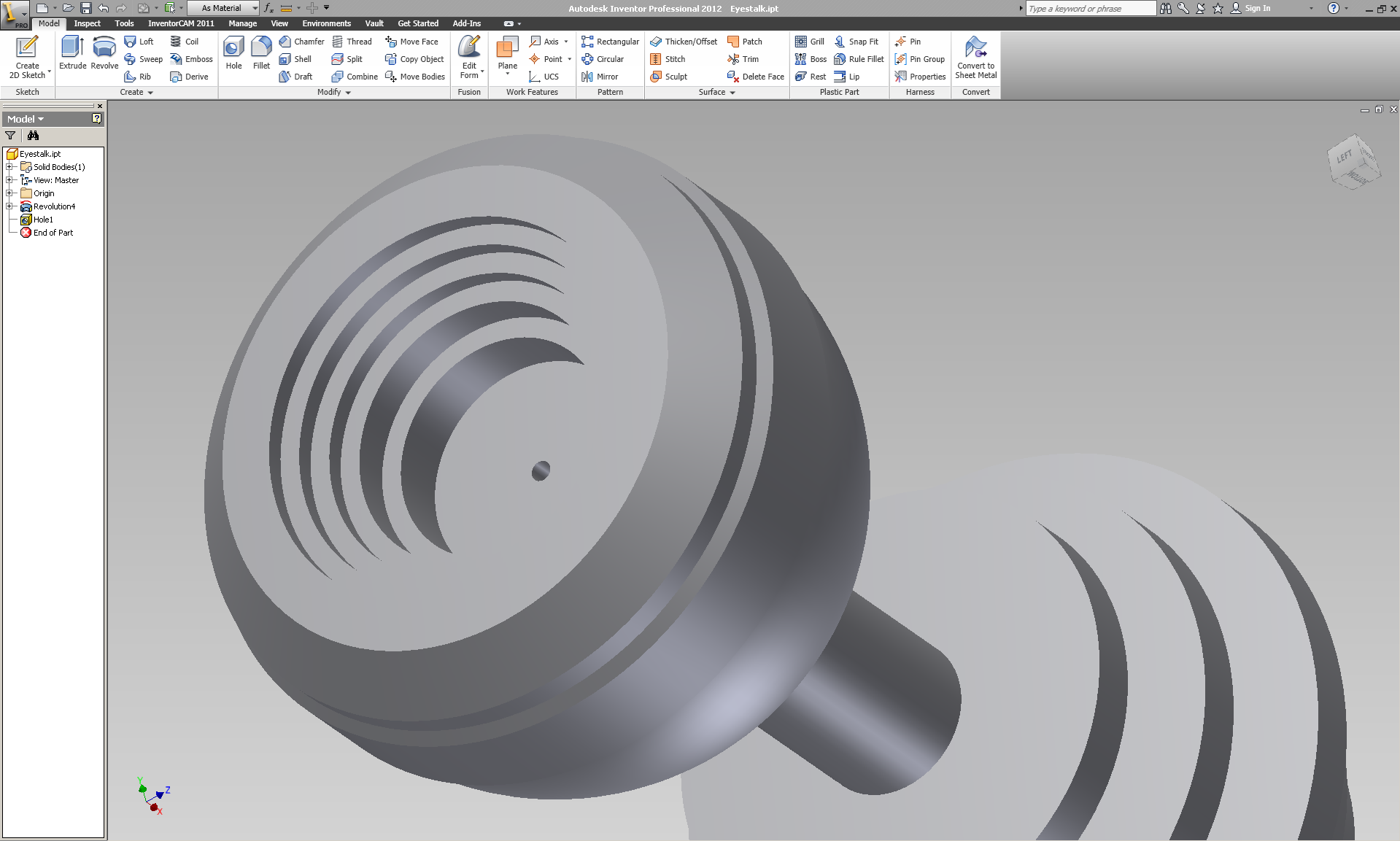The width and height of the screenshot is (1400, 841).
Task: Click the Sign In link
Action: click(1257, 8)
